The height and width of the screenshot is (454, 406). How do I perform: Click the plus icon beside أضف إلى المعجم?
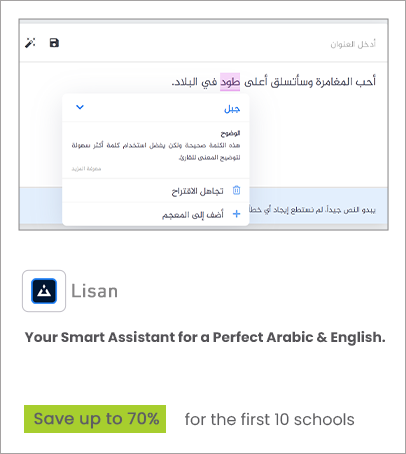236,214
